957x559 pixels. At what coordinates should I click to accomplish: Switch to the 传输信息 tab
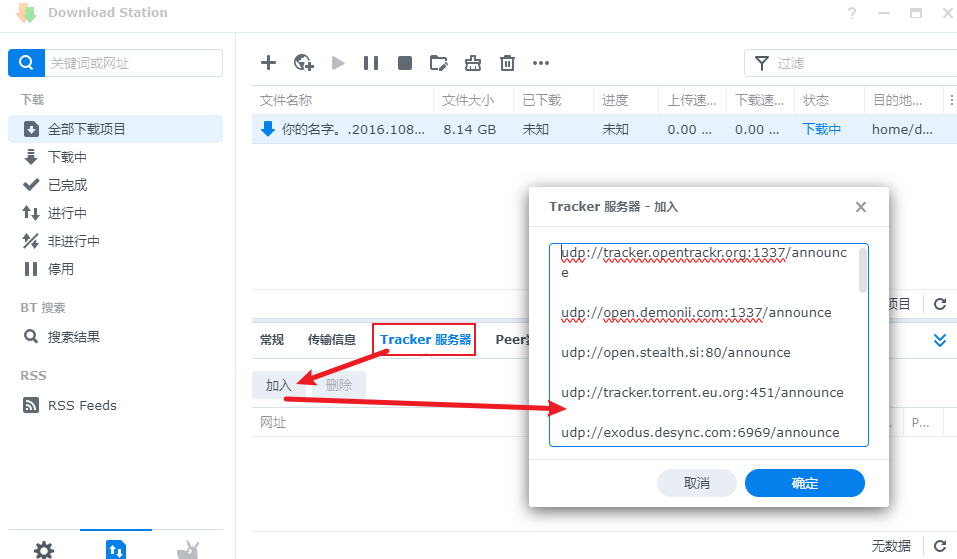332,339
